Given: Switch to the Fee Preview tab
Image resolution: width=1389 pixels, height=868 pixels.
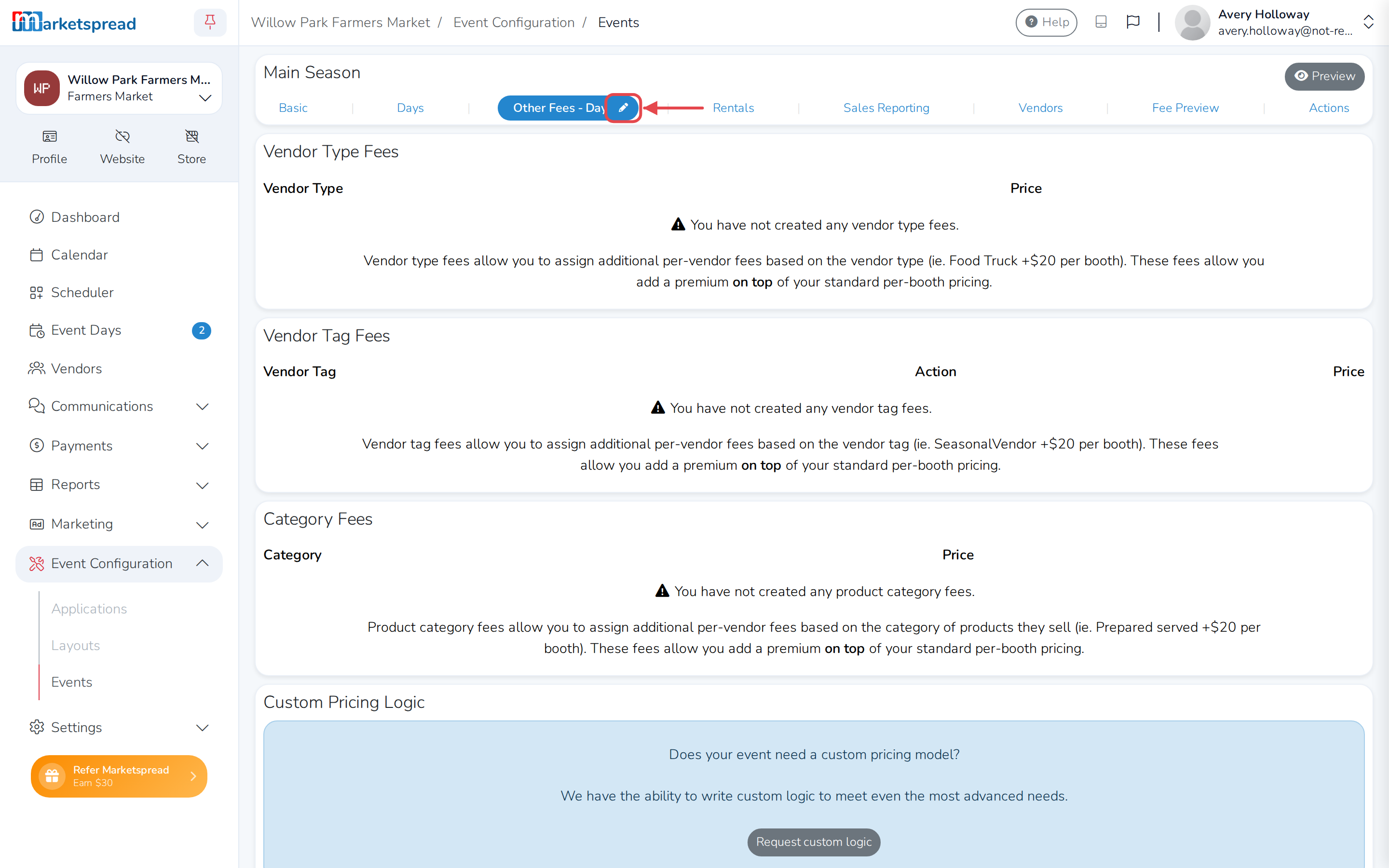Looking at the screenshot, I should click(x=1185, y=108).
